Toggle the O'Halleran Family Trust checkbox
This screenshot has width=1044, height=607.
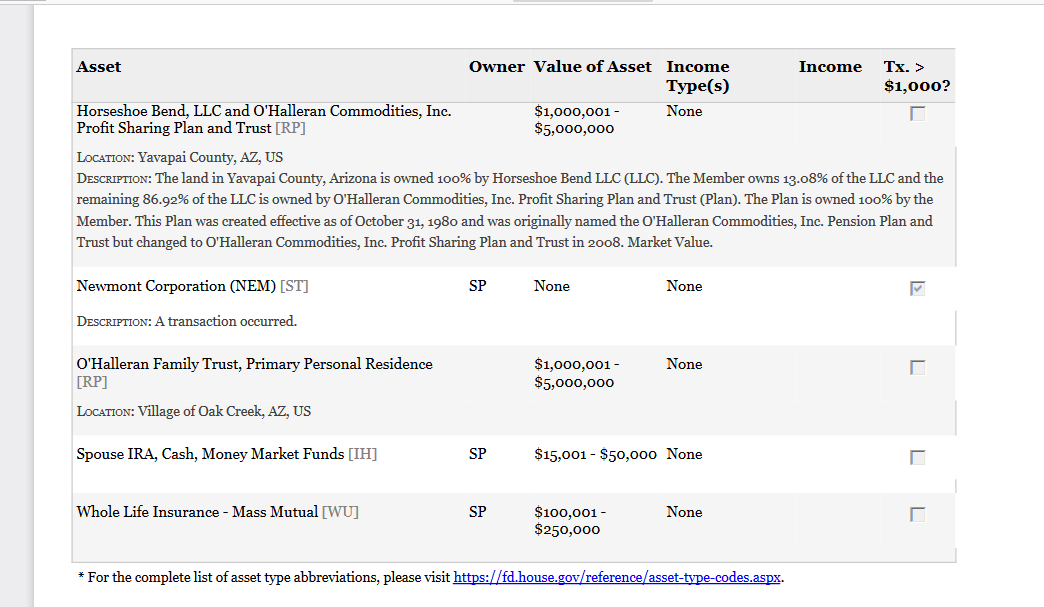pos(917,367)
